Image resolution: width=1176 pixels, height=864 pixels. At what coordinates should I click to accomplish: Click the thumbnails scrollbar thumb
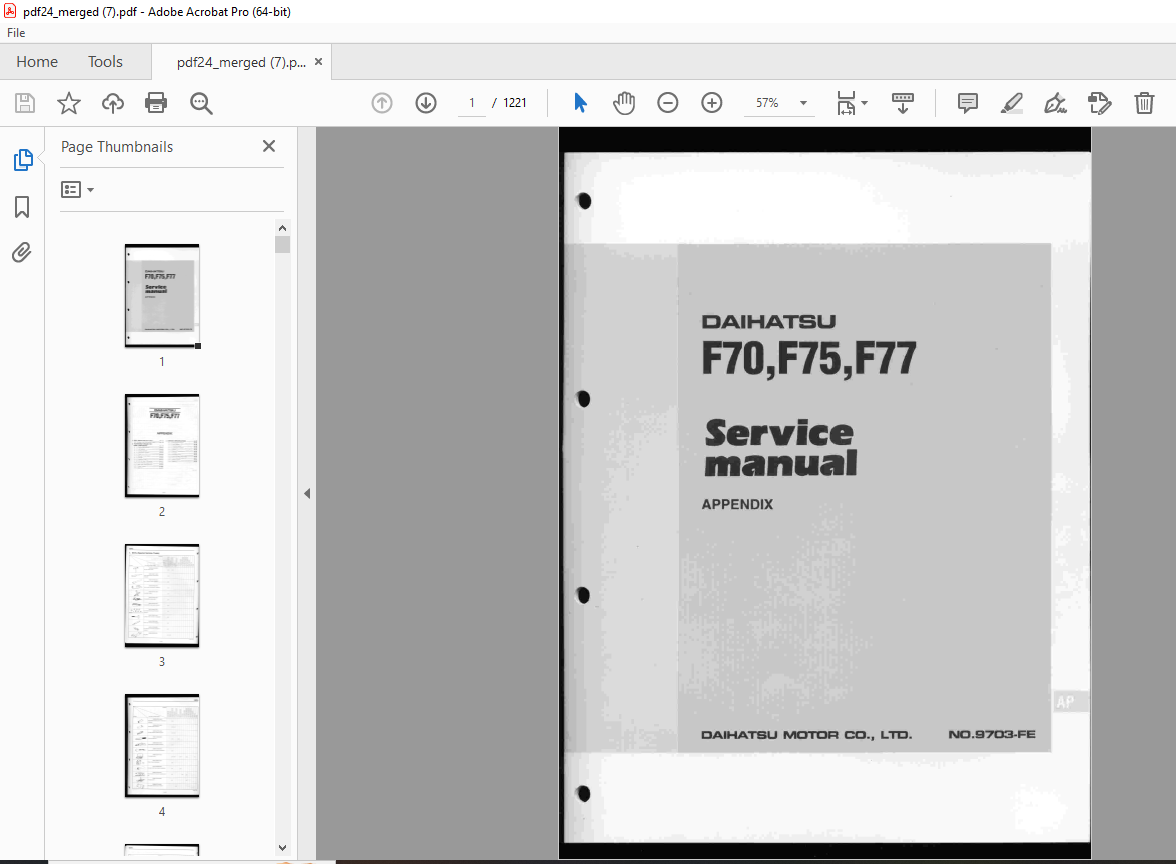(x=283, y=244)
